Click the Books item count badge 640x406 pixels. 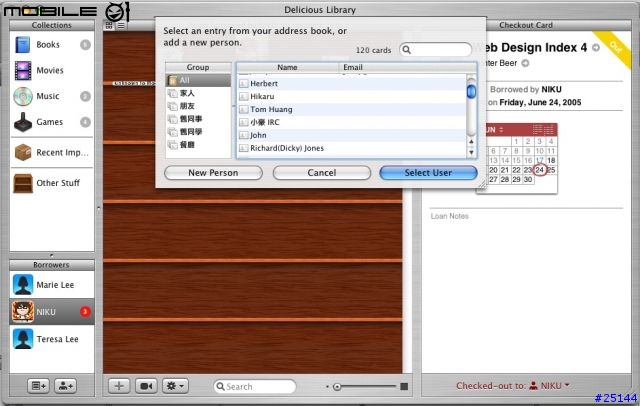[85, 44]
